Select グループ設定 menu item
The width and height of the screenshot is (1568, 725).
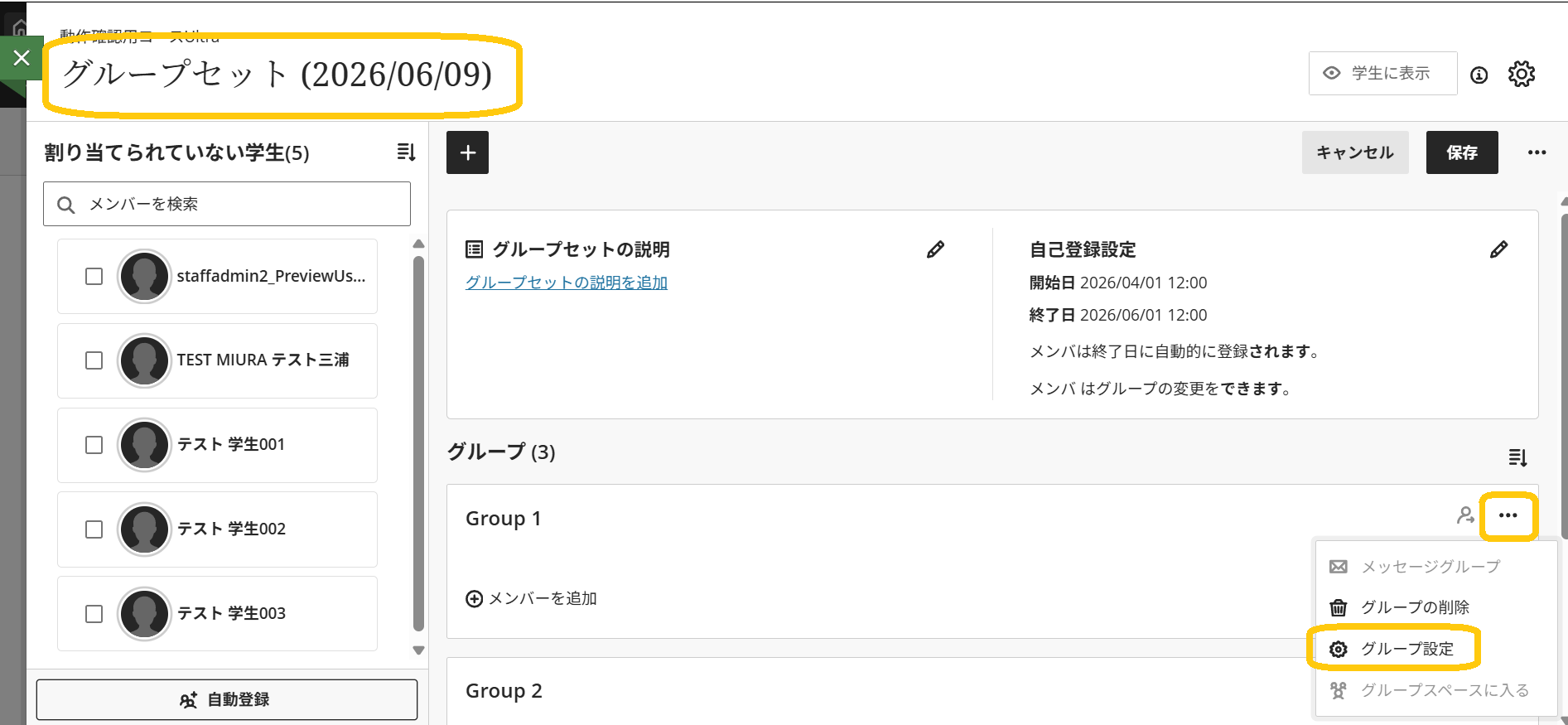(x=1436, y=649)
